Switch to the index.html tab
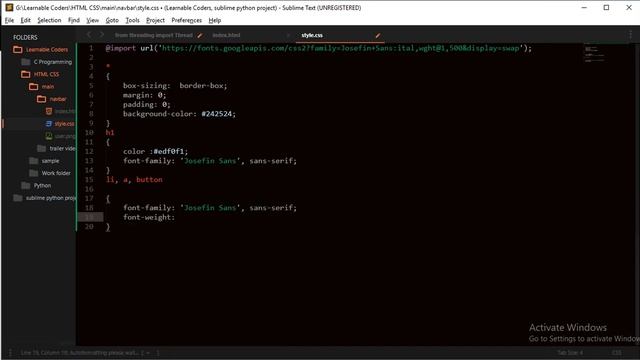The width and height of the screenshot is (640, 360). (226, 35)
